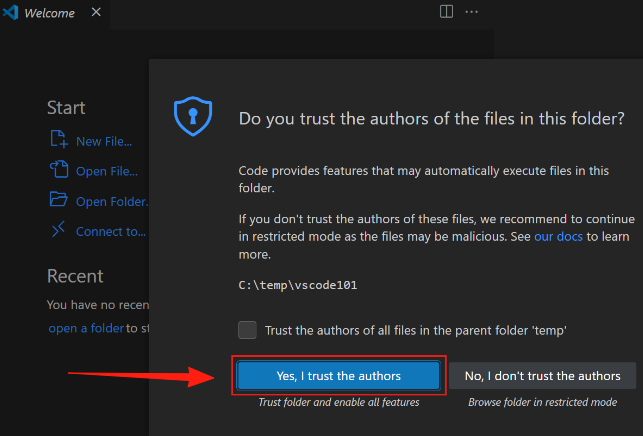Click the C:\temp\vscode101 folder path text

[298, 285]
